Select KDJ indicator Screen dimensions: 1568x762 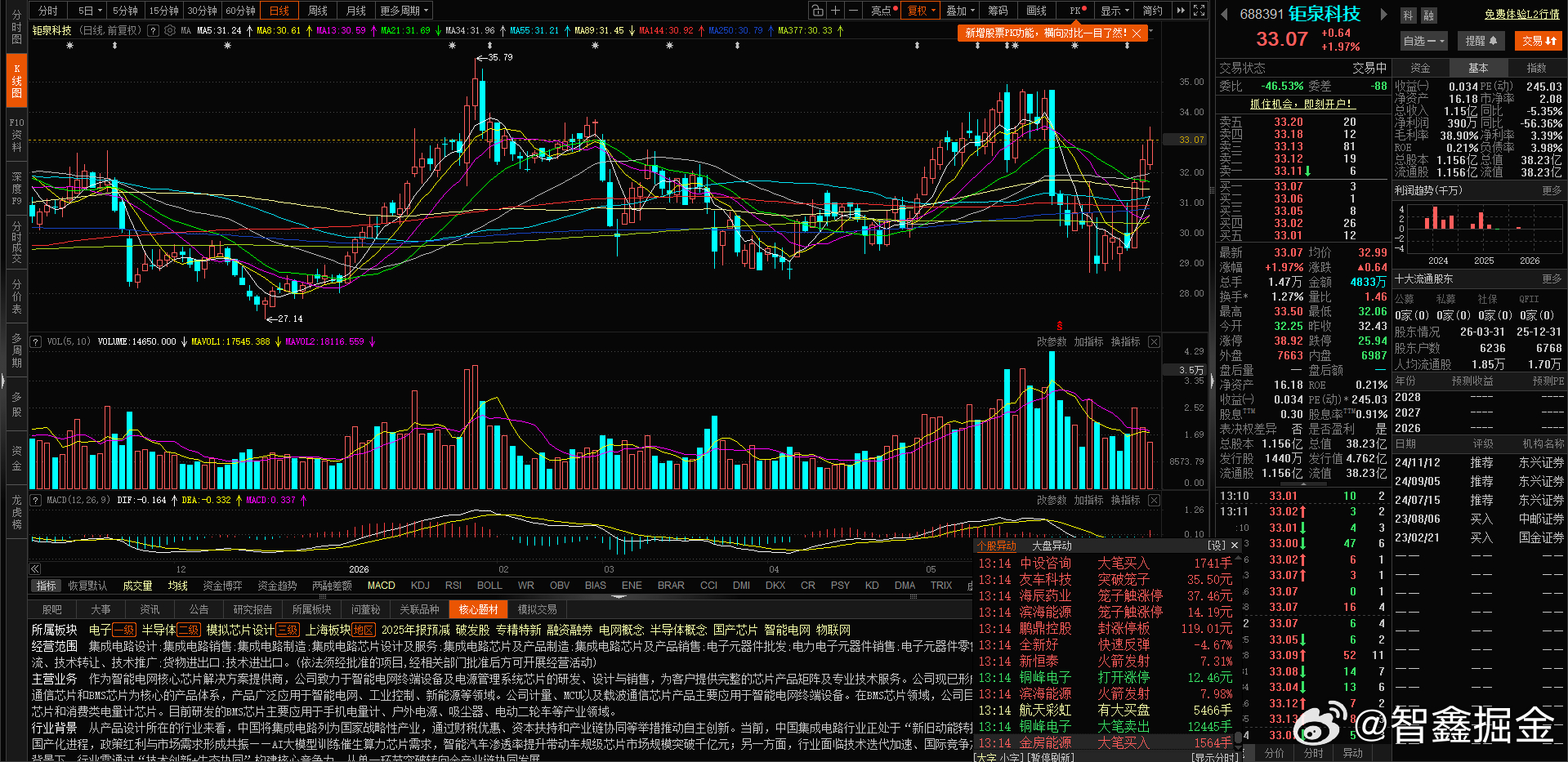420,586
